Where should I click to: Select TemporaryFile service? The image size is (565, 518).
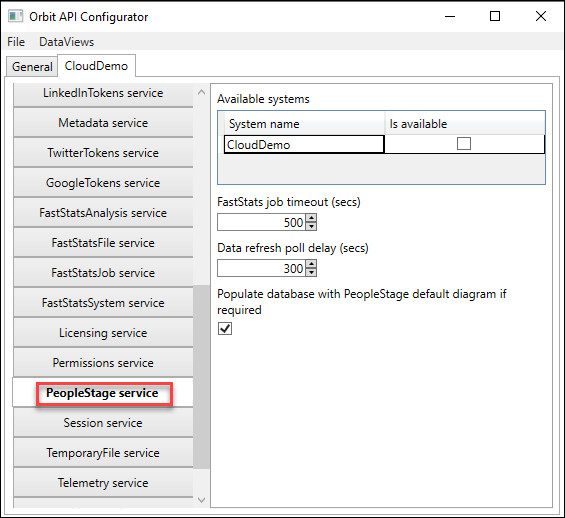[103, 452]
